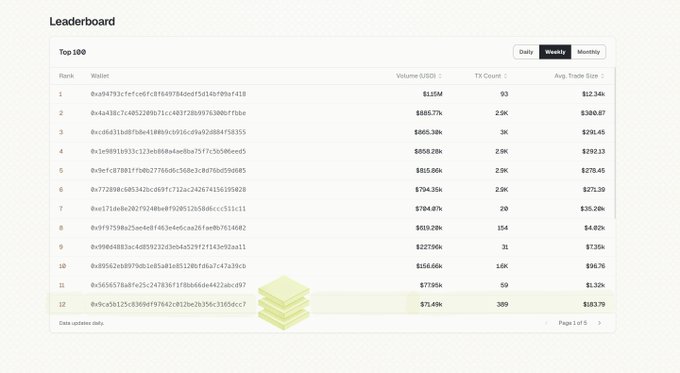Click the $1.32k average trade size
This screenshot has width=680, height=373.
pos(595,285)
